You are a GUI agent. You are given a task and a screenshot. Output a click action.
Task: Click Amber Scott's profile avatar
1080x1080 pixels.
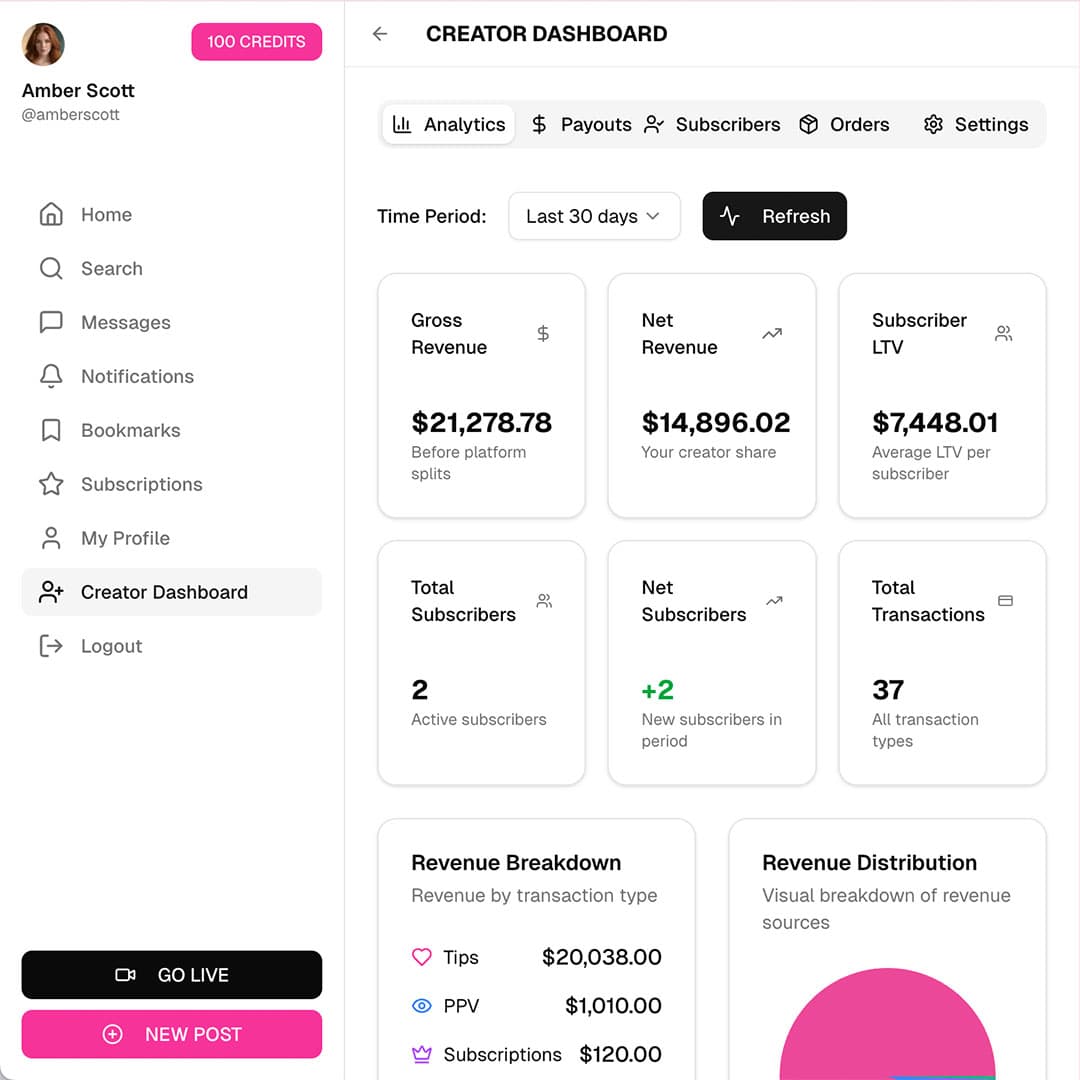pyautogui.click(x=43, y=45)
